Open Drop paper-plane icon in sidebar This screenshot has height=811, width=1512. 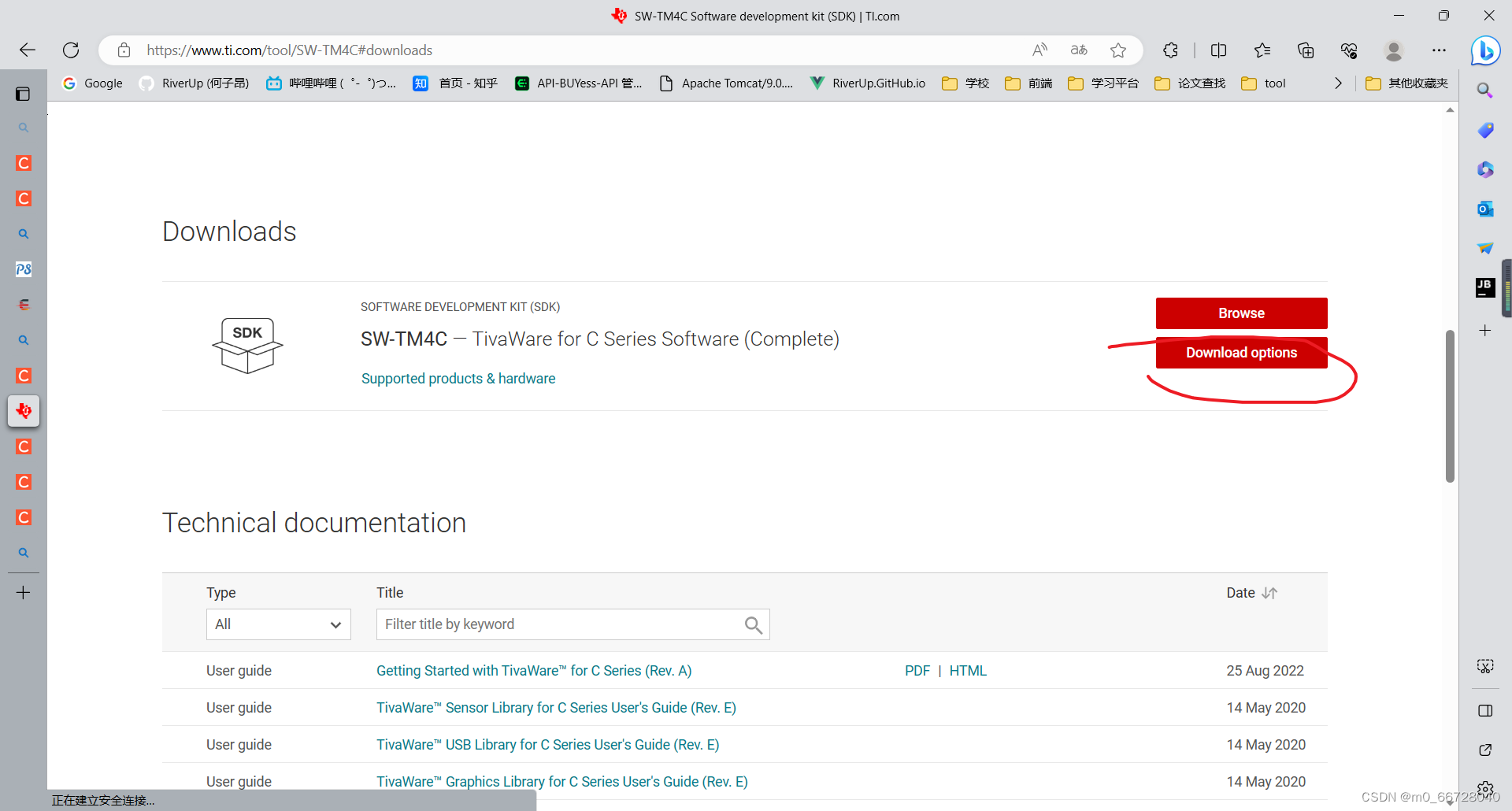[x=1485, y=248]
